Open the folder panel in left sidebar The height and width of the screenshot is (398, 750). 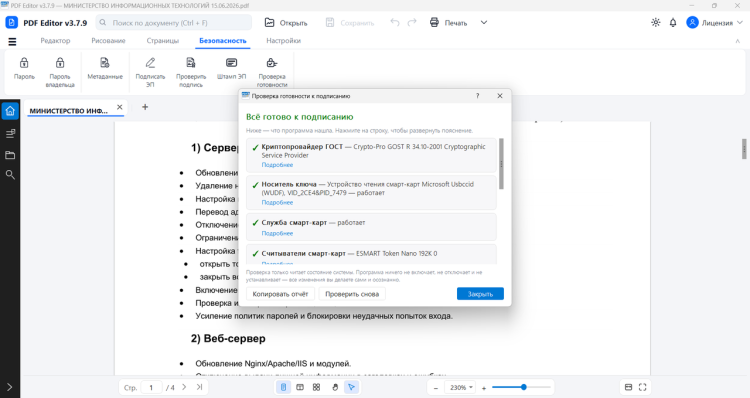point(10,155)
